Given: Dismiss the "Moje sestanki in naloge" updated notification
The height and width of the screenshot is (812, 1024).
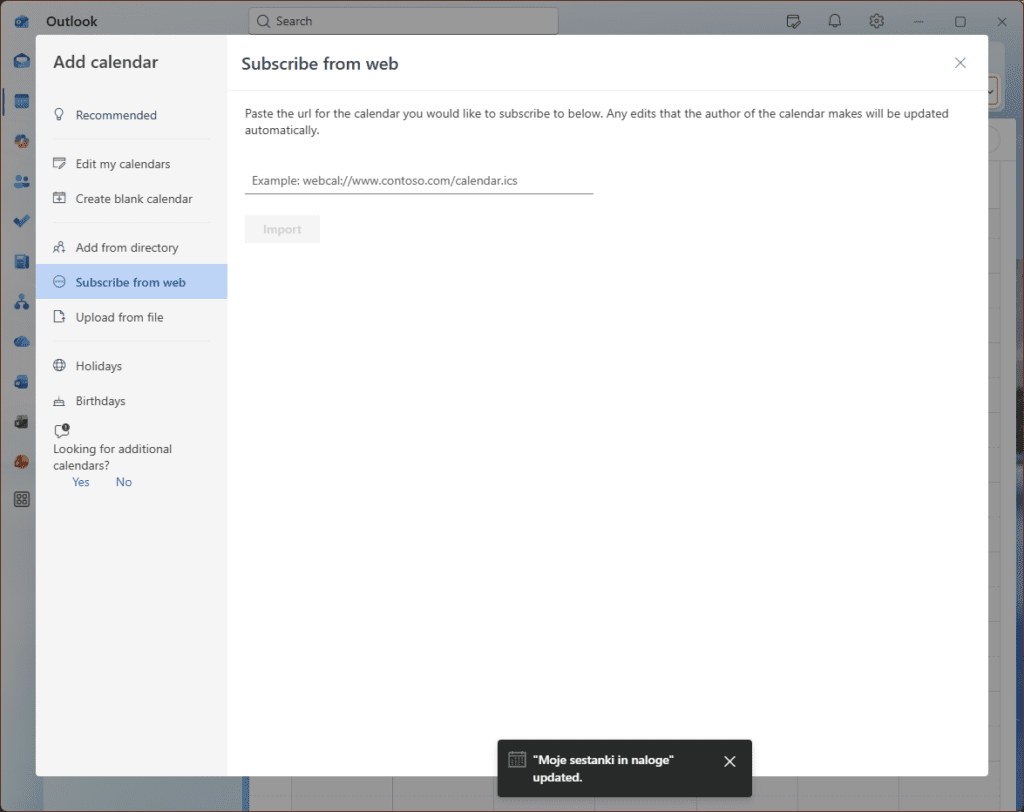Looking at the screenshot, I should (x=729, y=762).
